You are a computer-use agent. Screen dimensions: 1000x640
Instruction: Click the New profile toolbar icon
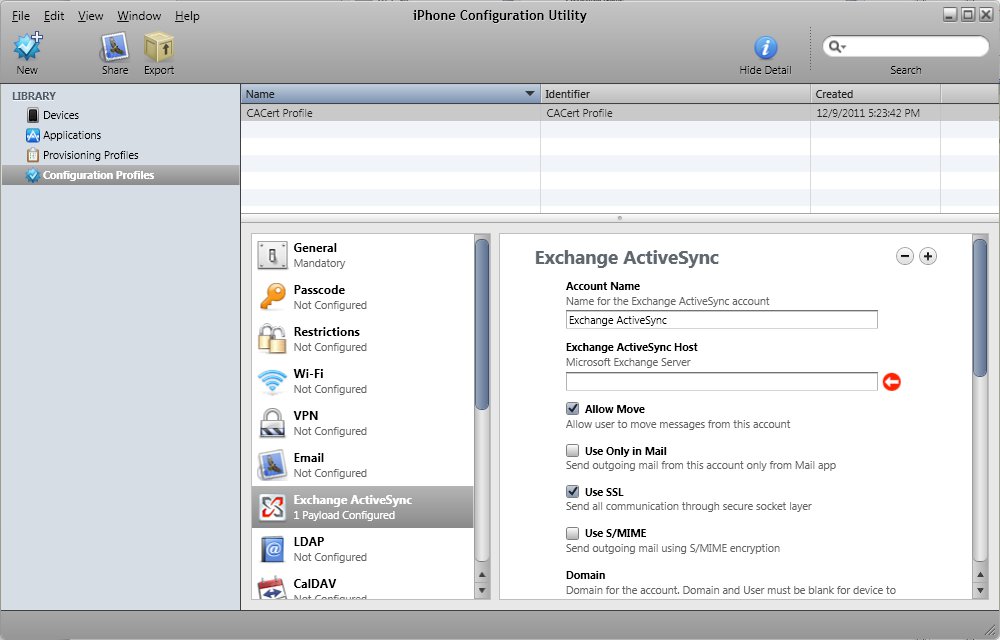27,47
